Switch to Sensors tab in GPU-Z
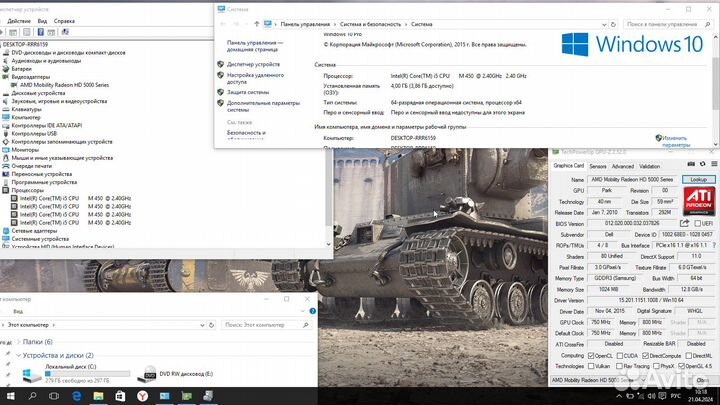The height and width of the screenshot is (405, 720). (x=598, y=166)
